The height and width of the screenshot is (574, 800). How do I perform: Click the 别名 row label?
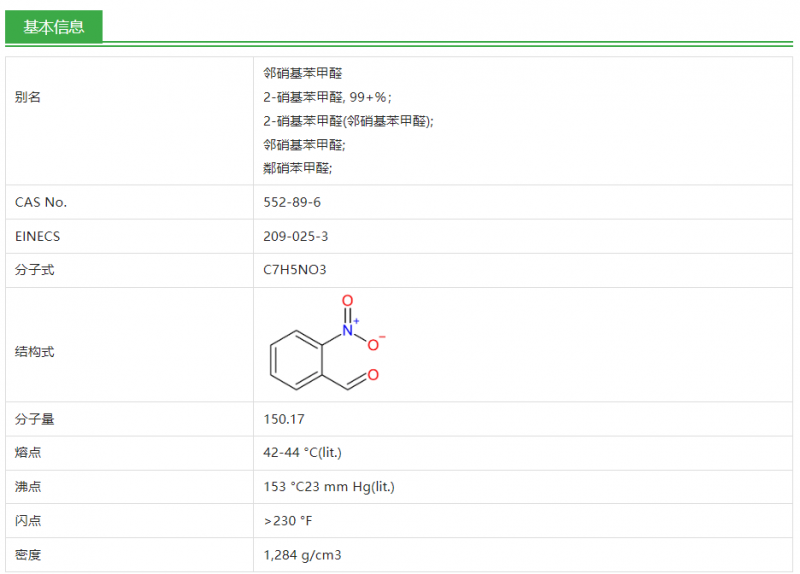point(28,97)
